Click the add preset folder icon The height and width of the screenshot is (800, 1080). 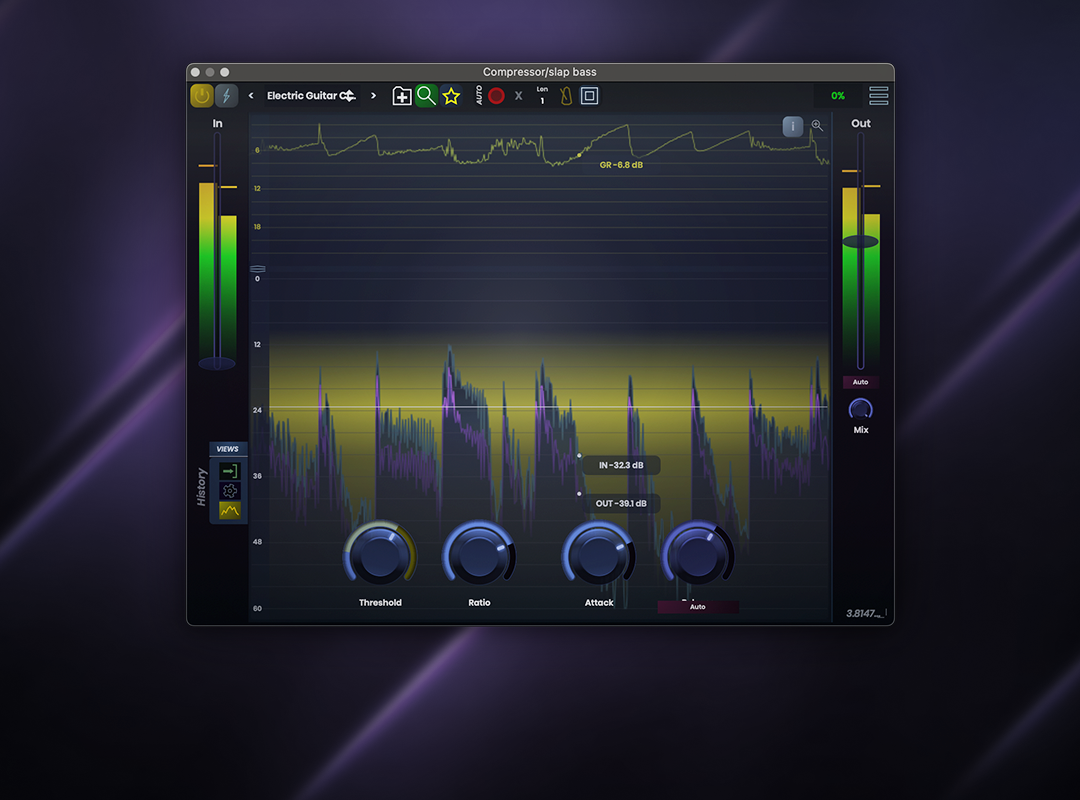tap(402, 96)
